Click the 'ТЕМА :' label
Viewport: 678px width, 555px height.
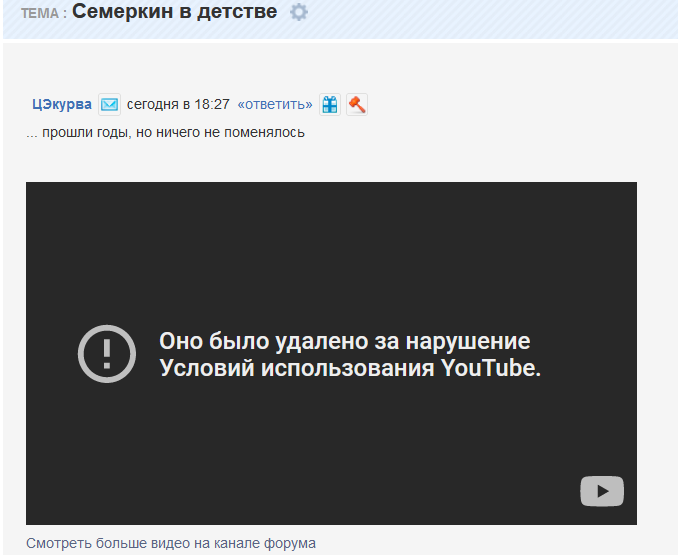coord(44,13)
